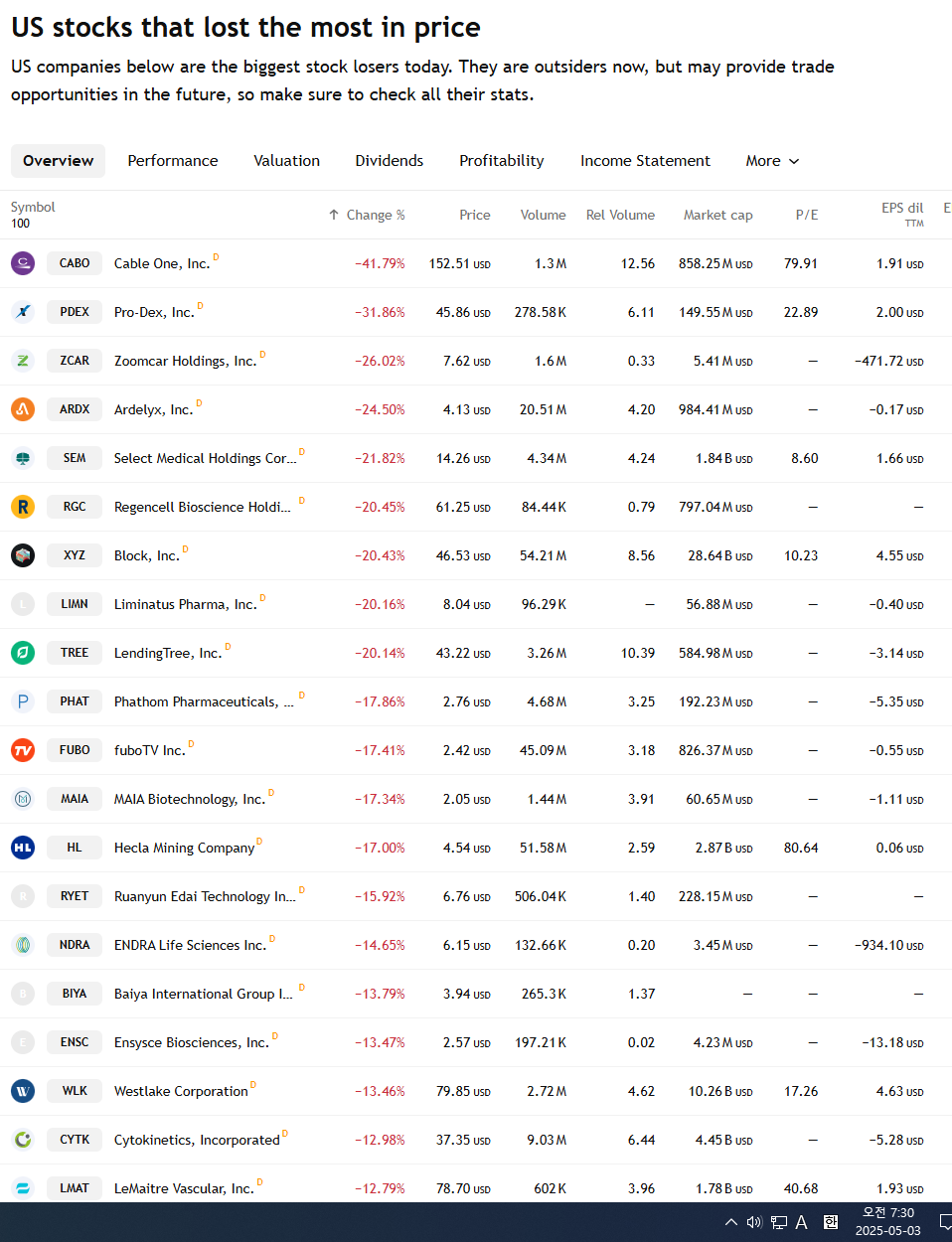
Task: Click the SEM ticker symbol button
Action: click(x=75, y=458)
